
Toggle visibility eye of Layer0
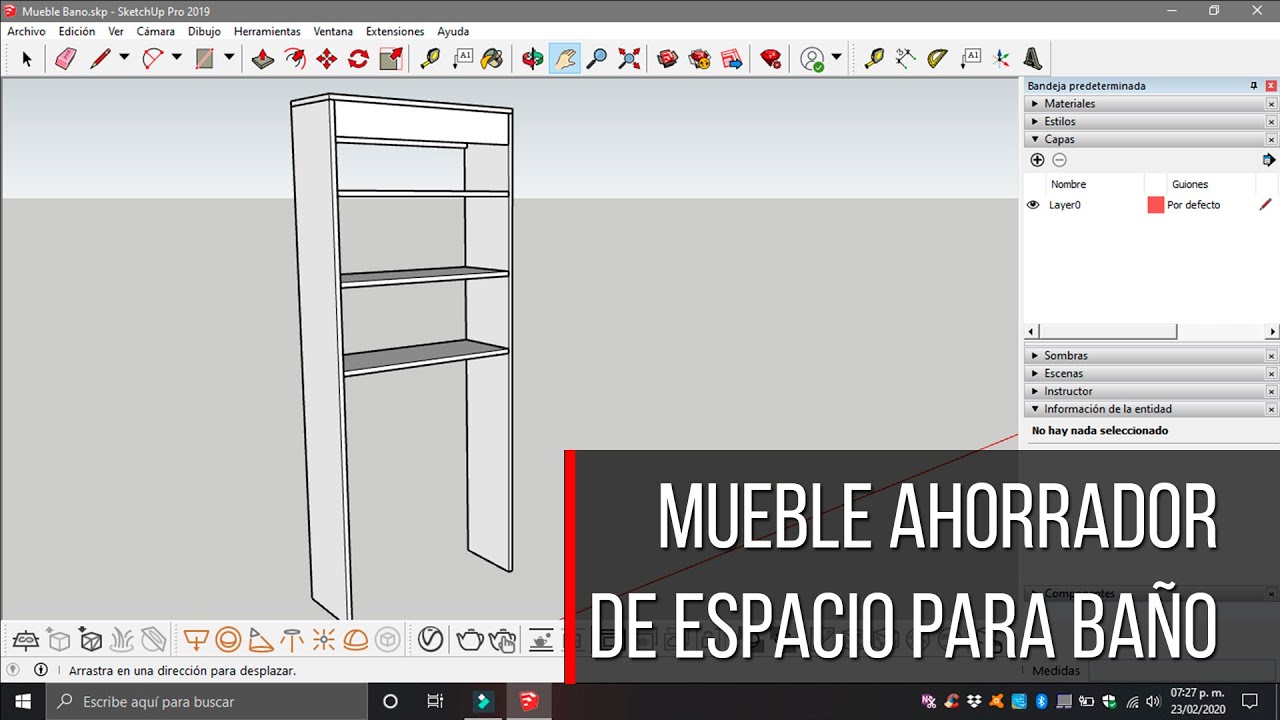[x=1033, y=205]
